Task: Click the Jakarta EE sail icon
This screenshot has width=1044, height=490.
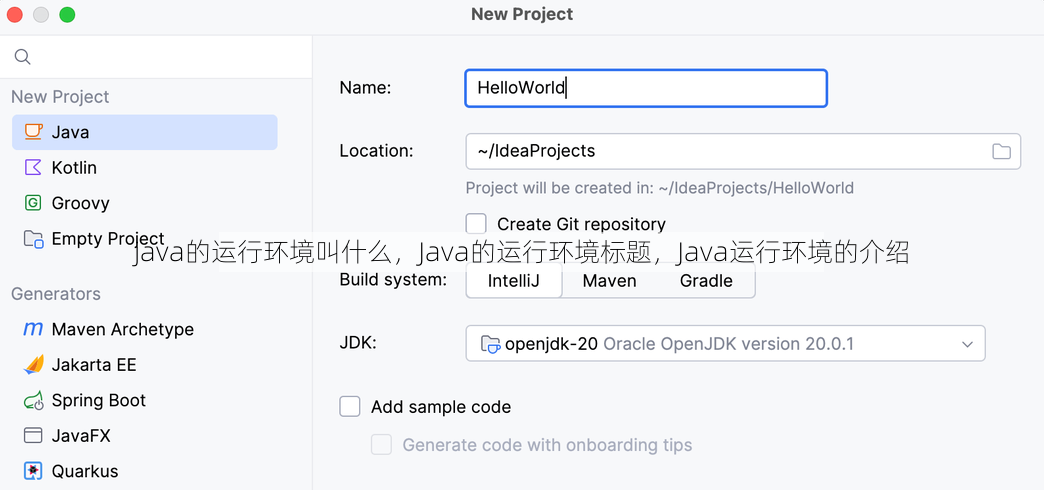Action: coord(33,364)
